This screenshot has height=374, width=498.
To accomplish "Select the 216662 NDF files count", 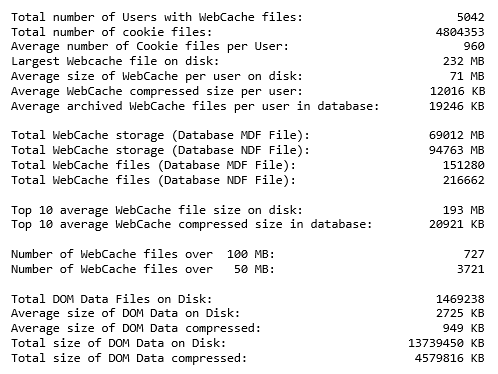I will pos(463,180).
